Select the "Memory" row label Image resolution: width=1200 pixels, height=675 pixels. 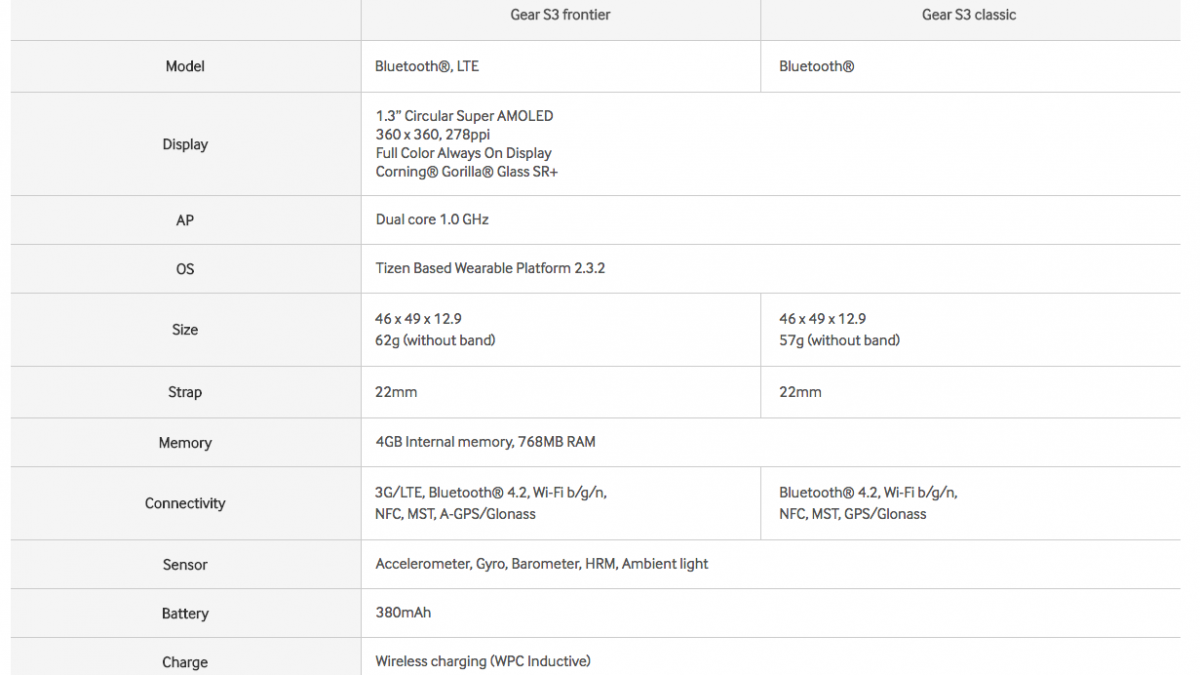pos(185,442)
